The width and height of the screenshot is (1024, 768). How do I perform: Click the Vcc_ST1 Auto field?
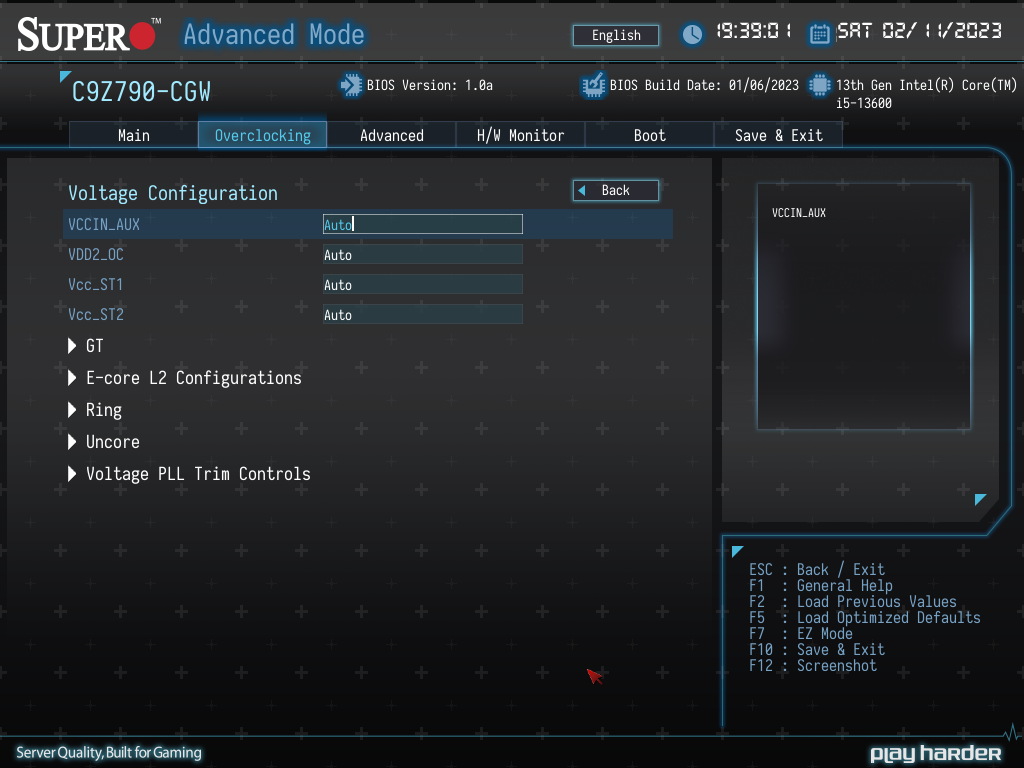coord(423,285)
